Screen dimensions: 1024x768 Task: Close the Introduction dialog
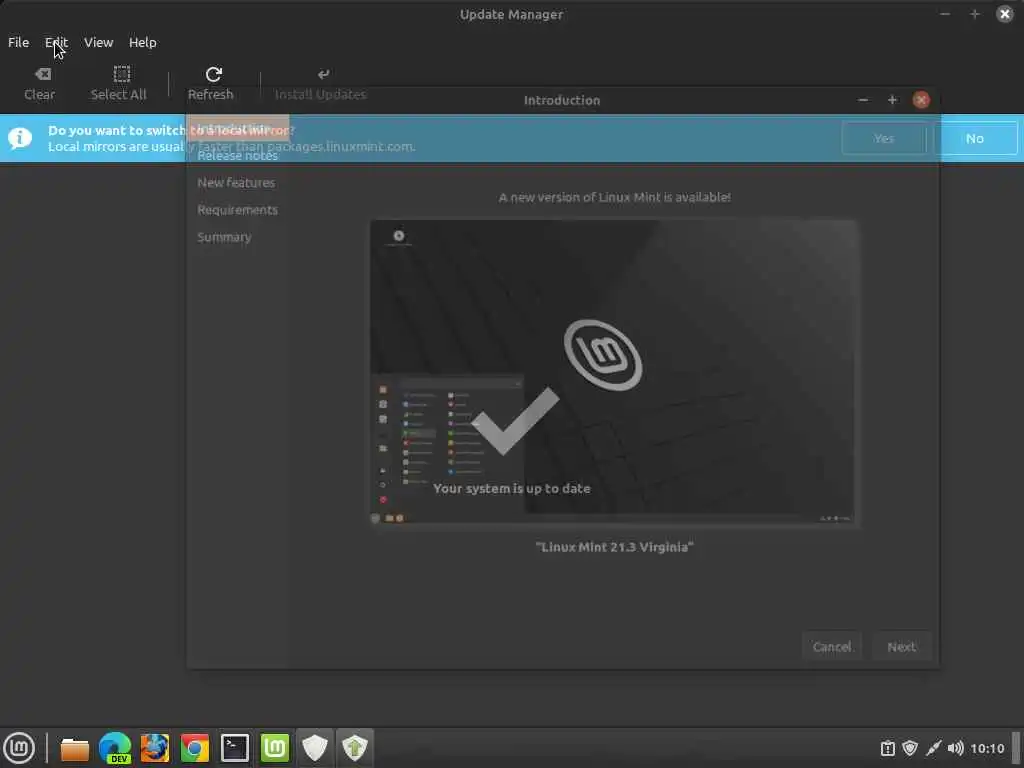[921, 100]
